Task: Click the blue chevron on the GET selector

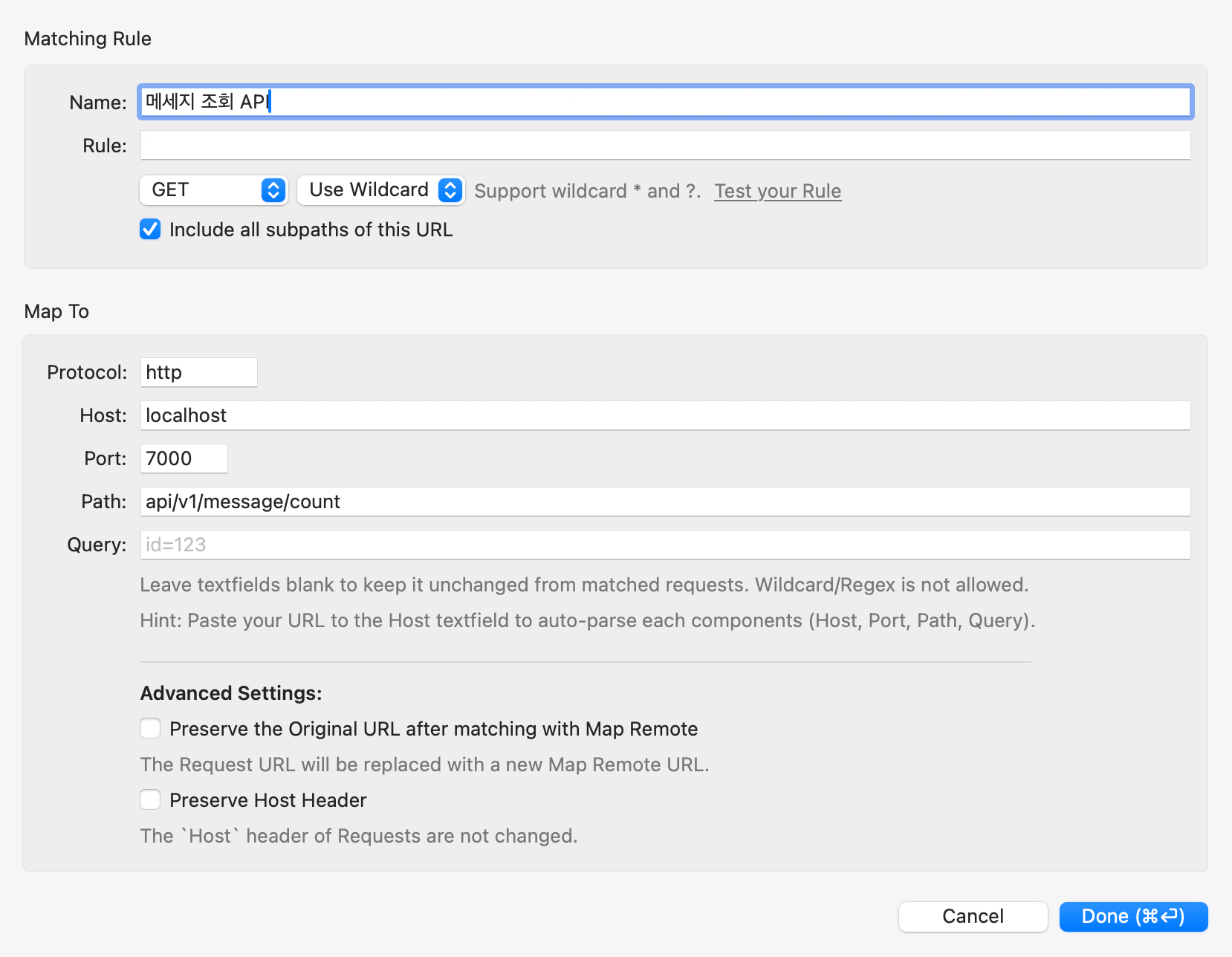Action: coord(273,190)
